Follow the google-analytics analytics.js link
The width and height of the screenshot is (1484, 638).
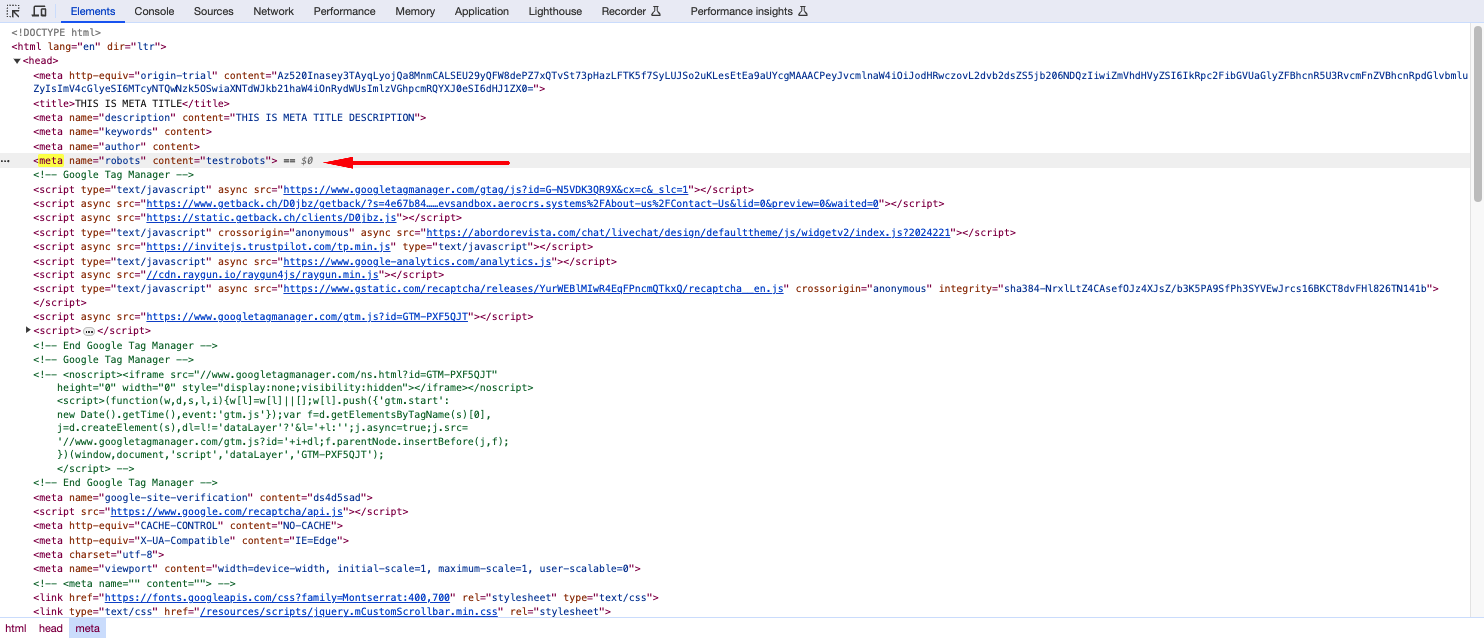click(x=418, y=260)
